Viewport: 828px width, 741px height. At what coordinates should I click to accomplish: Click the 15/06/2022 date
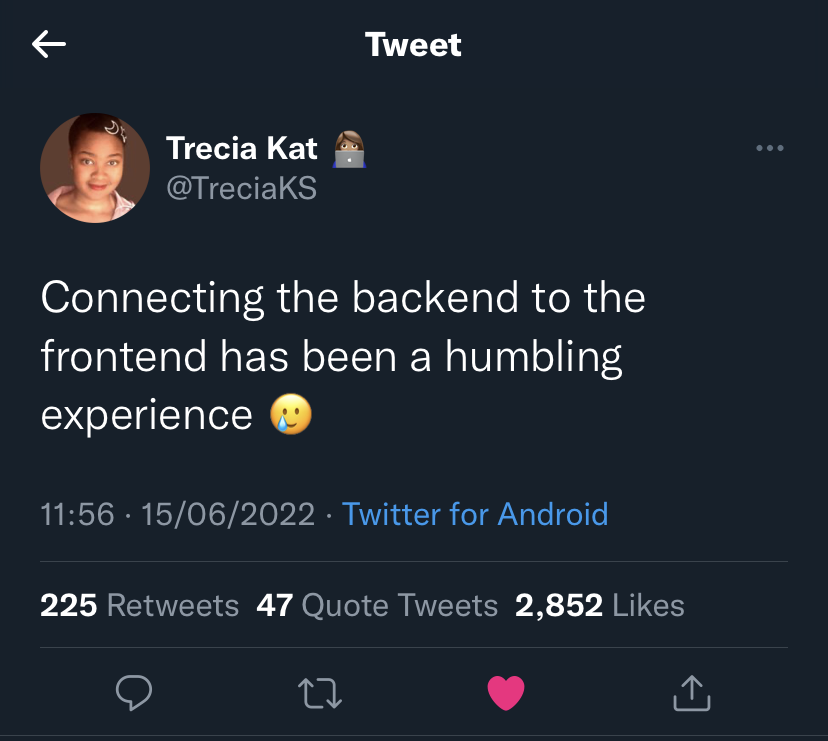[228, 514]
